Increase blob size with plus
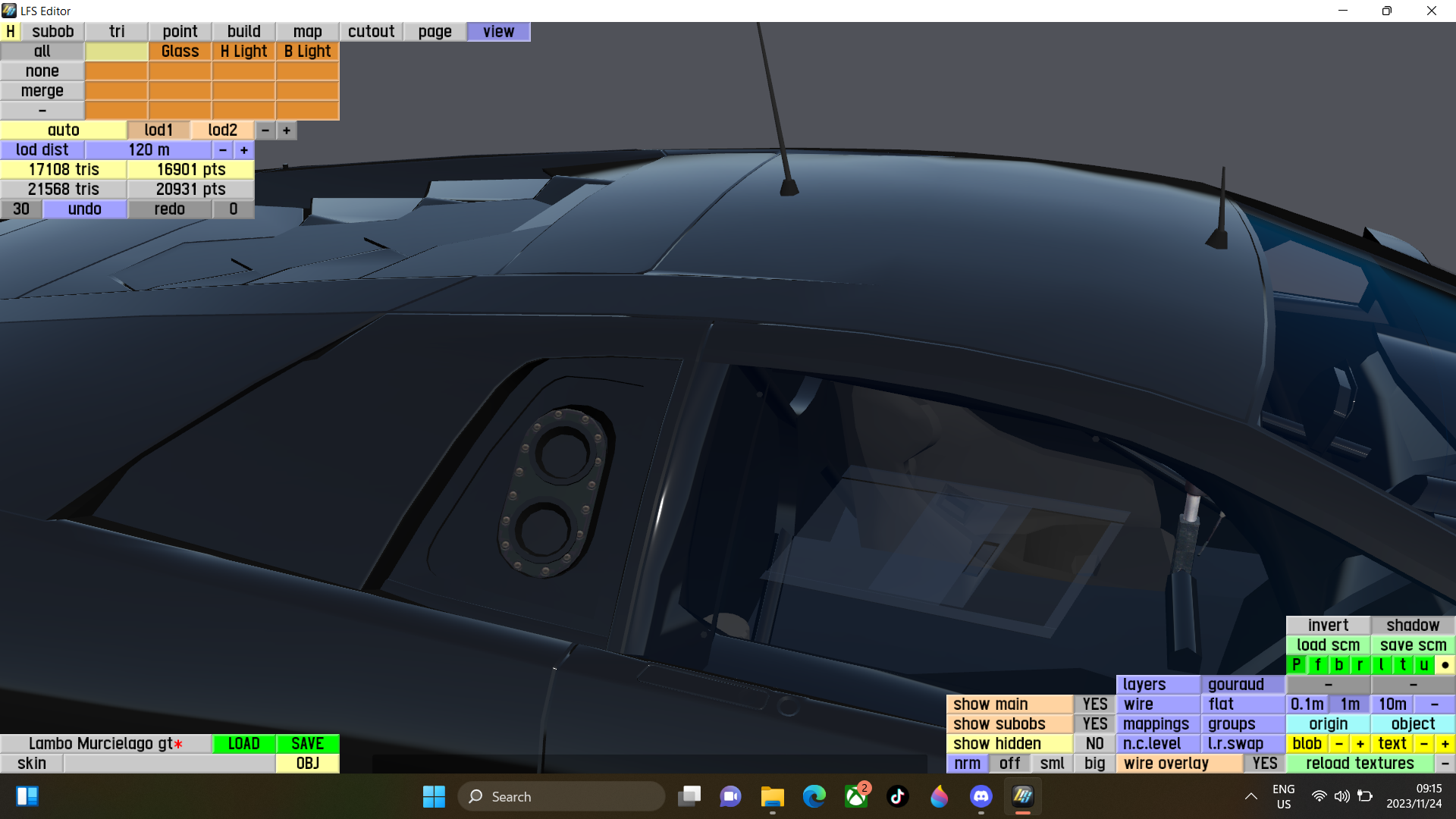 point(1360,744)
